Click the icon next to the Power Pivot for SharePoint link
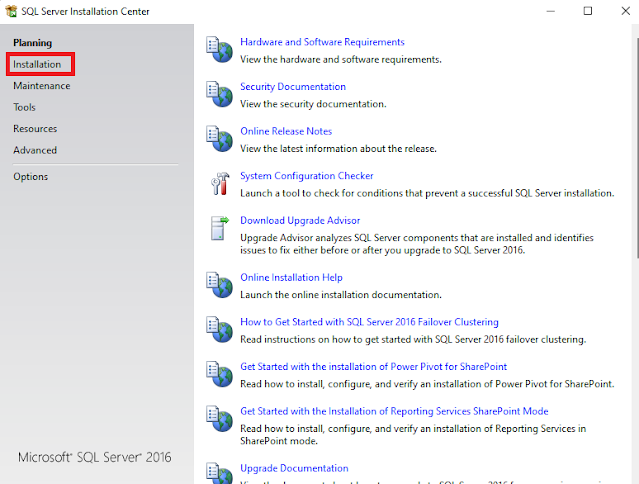Viewport: 639px width, 484px height. click(x=219, y=374)
